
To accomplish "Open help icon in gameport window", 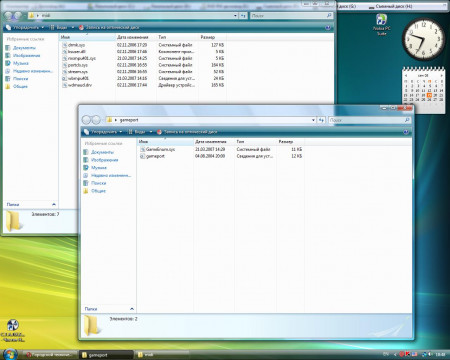I will coord(406,132).
